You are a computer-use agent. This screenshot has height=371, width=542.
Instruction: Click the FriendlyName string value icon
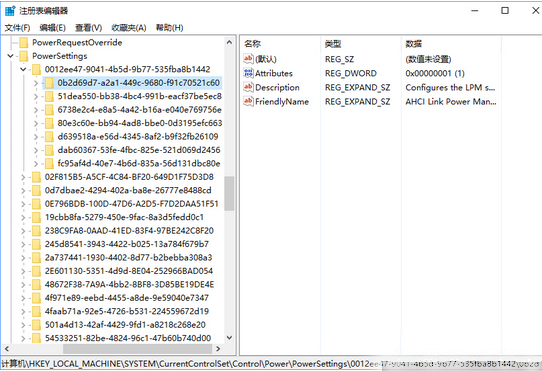point(248,101)
